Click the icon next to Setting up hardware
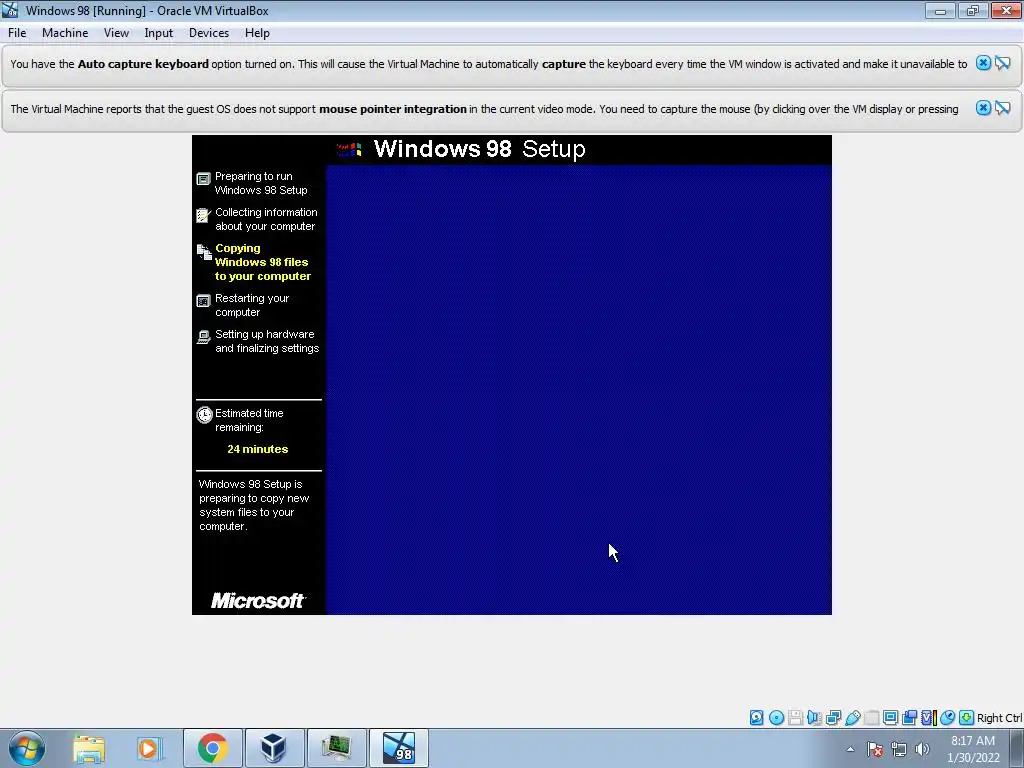Viewport: 1024px width, 768px height. pyautogui.click(x=204, y=336)
